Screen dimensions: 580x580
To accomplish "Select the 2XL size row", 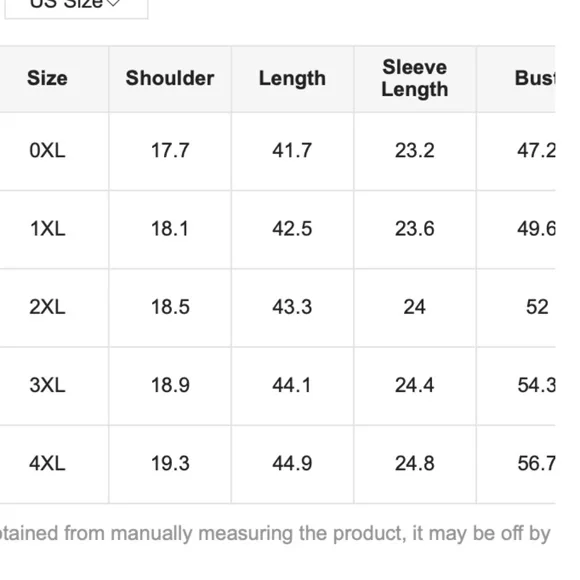I will tap(277, 308).
